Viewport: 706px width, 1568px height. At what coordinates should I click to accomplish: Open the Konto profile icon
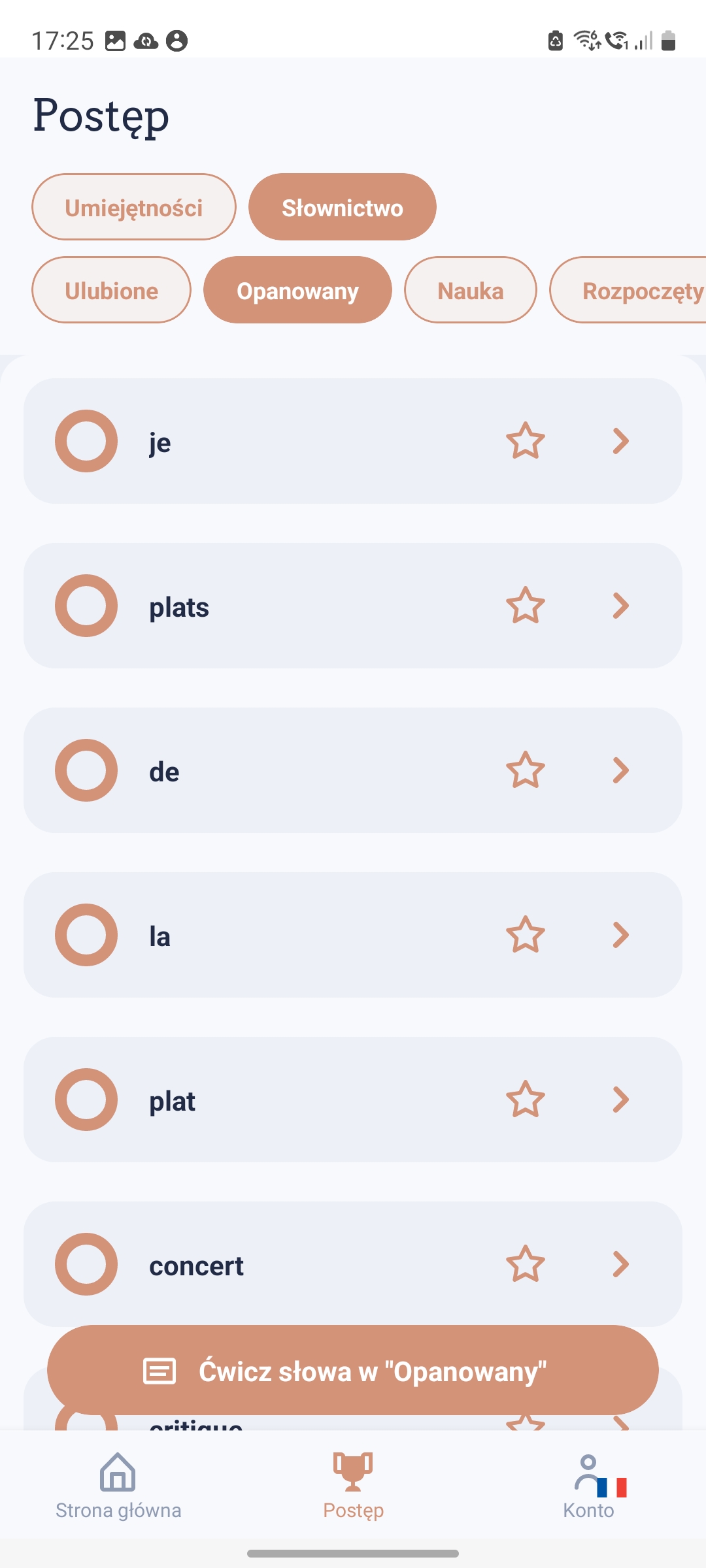pos(588,1473)
